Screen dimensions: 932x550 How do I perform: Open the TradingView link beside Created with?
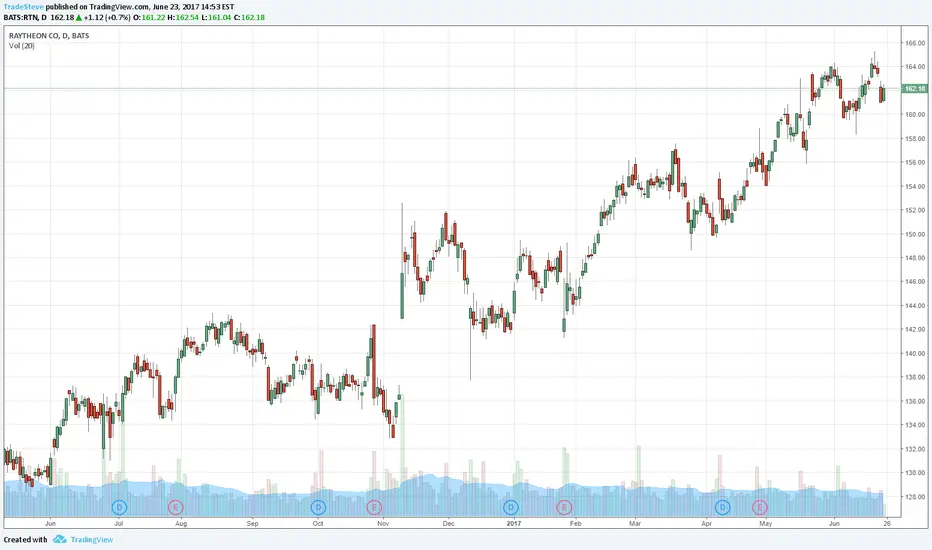tap(92, 540)
